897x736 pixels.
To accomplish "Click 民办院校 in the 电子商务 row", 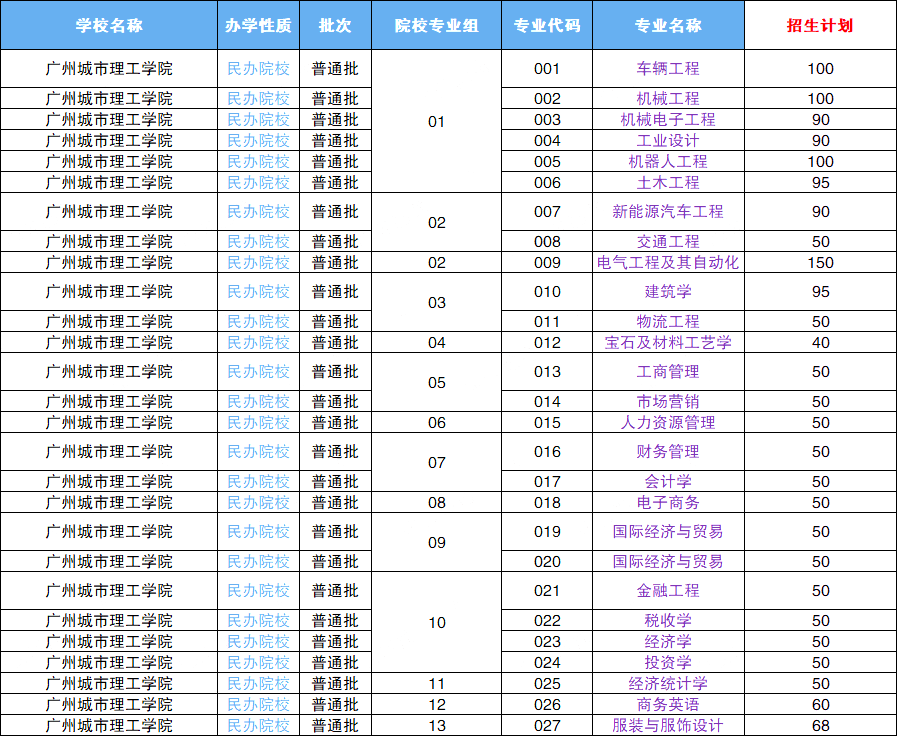I will click(258, 503).
